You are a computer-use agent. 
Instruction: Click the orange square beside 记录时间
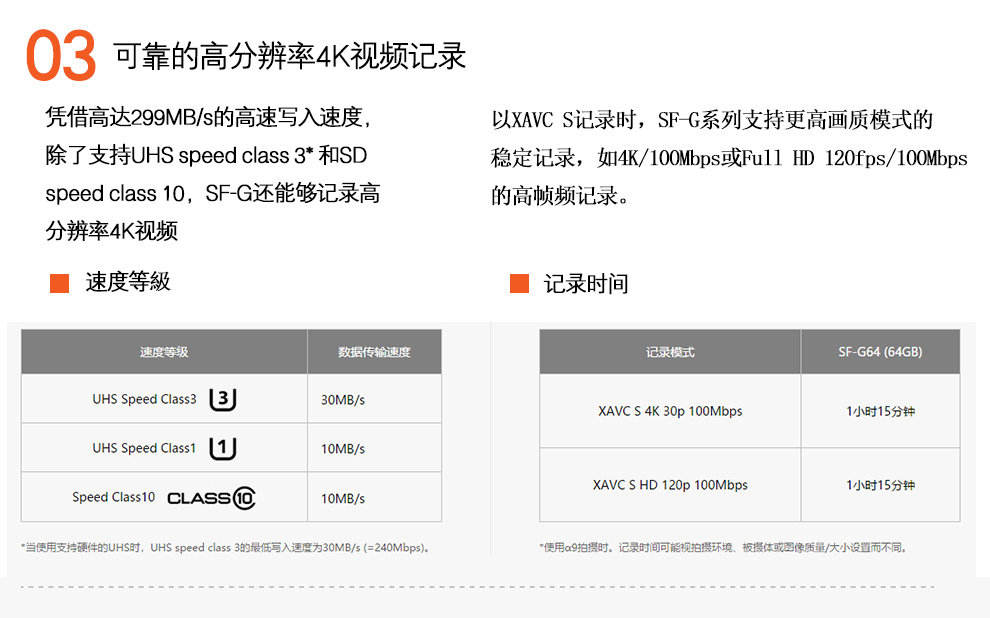(x=519, y=283)
